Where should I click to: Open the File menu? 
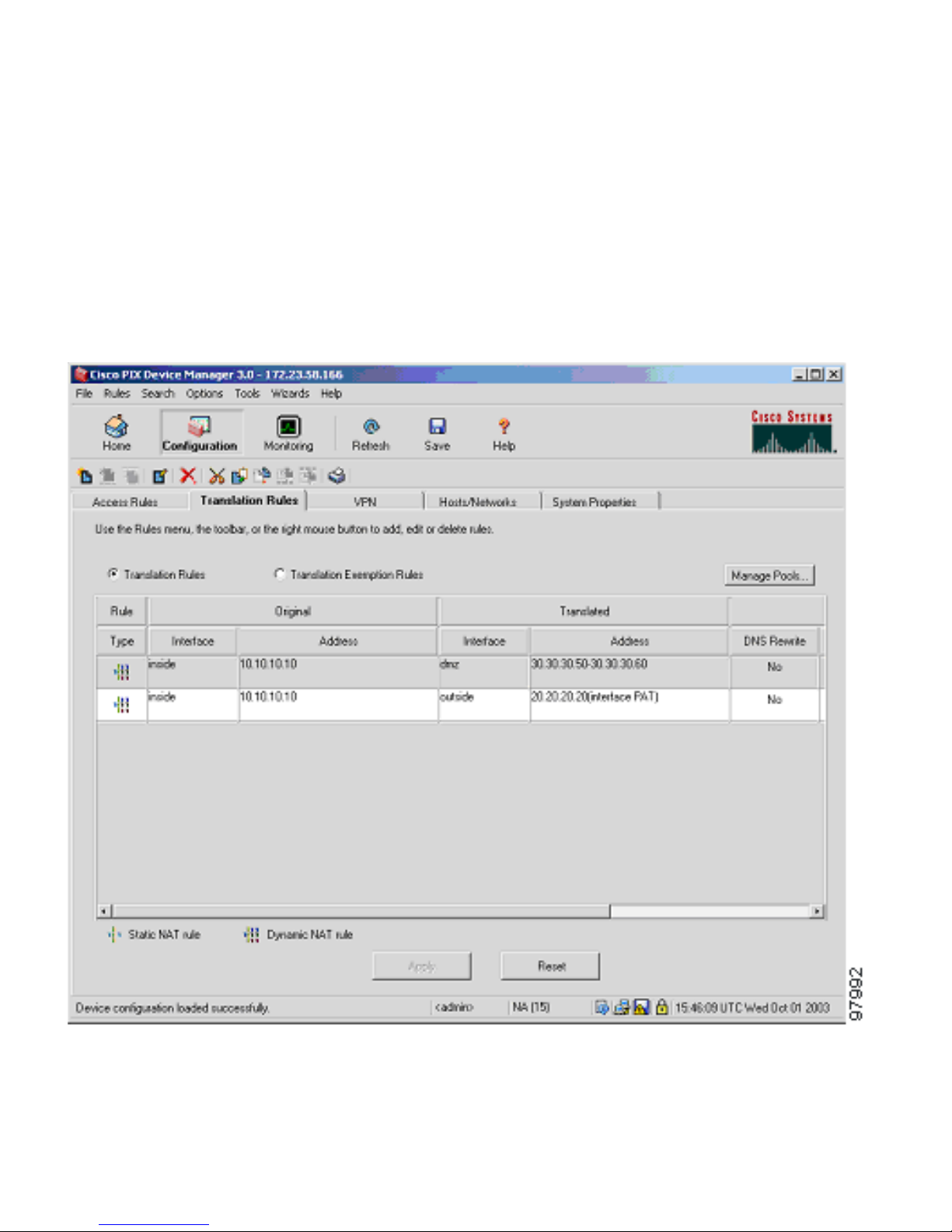84,393
